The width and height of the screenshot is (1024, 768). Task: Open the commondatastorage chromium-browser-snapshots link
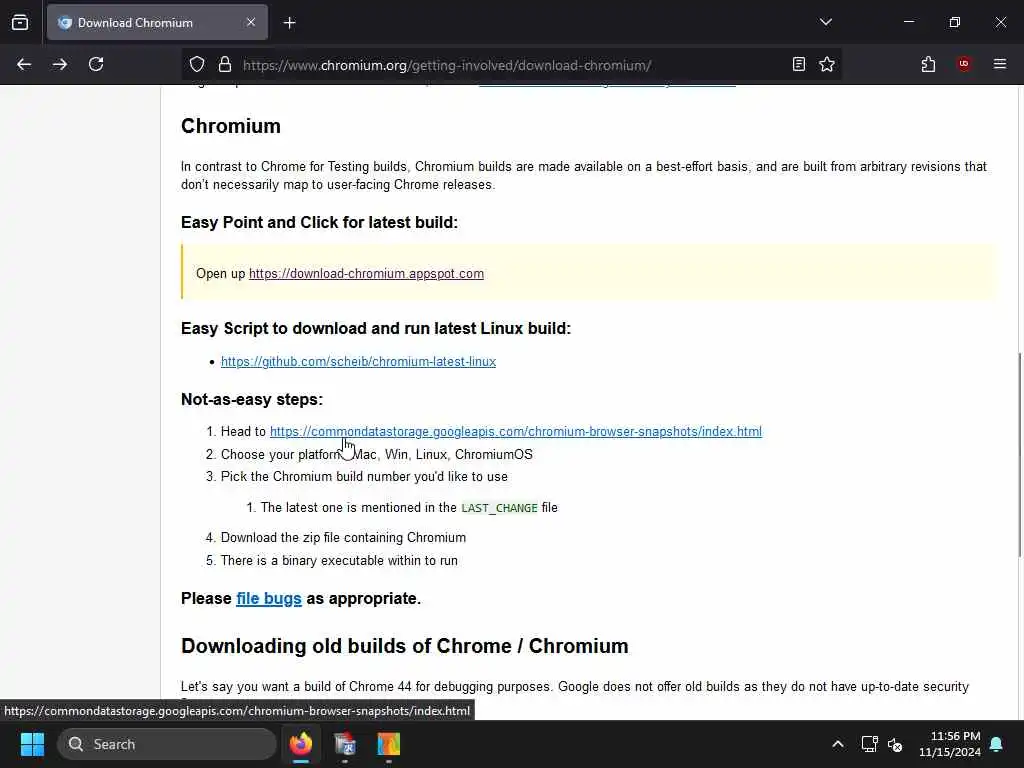[516, 432]
